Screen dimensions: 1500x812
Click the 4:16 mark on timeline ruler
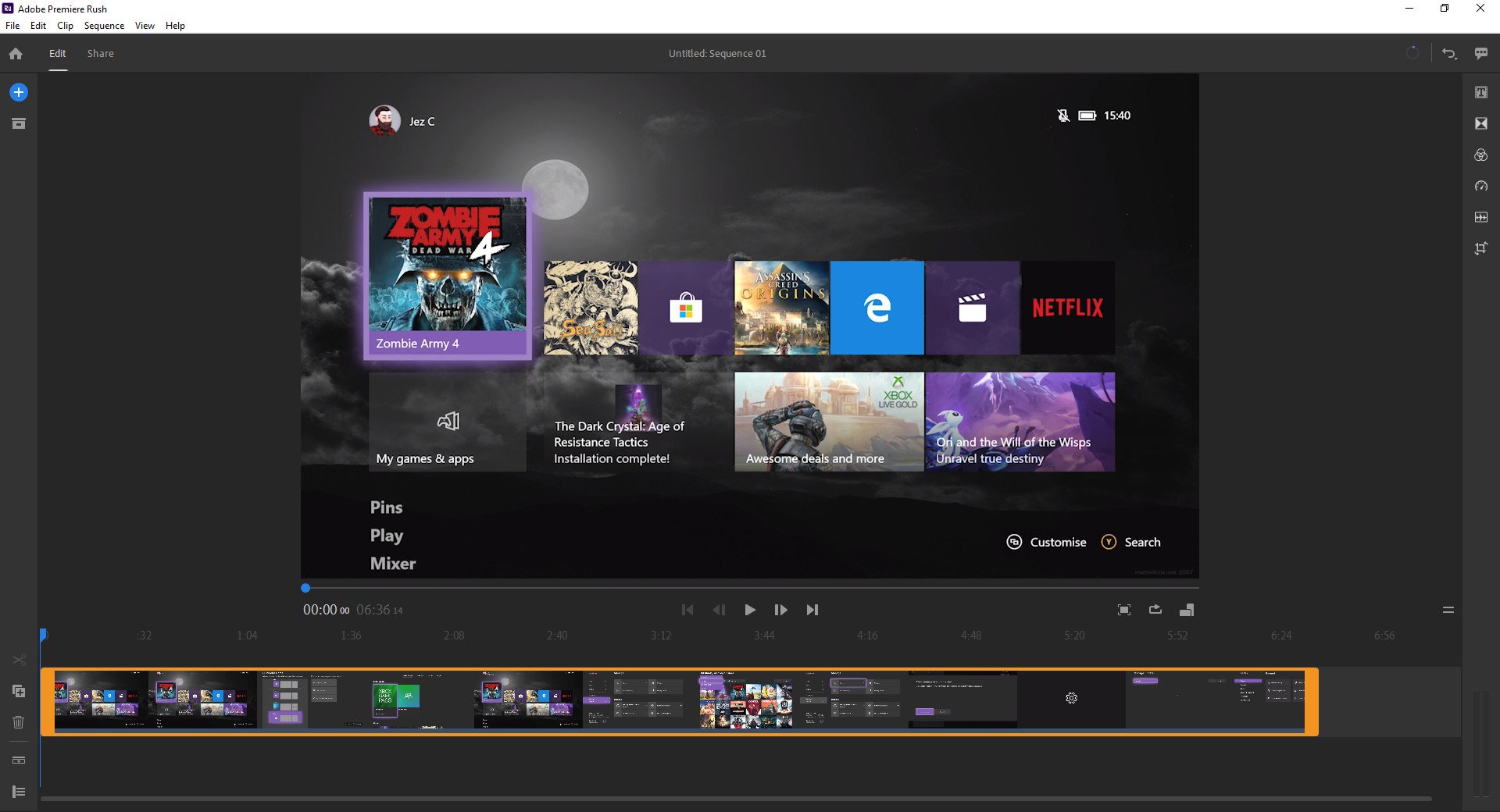[867, 636]
